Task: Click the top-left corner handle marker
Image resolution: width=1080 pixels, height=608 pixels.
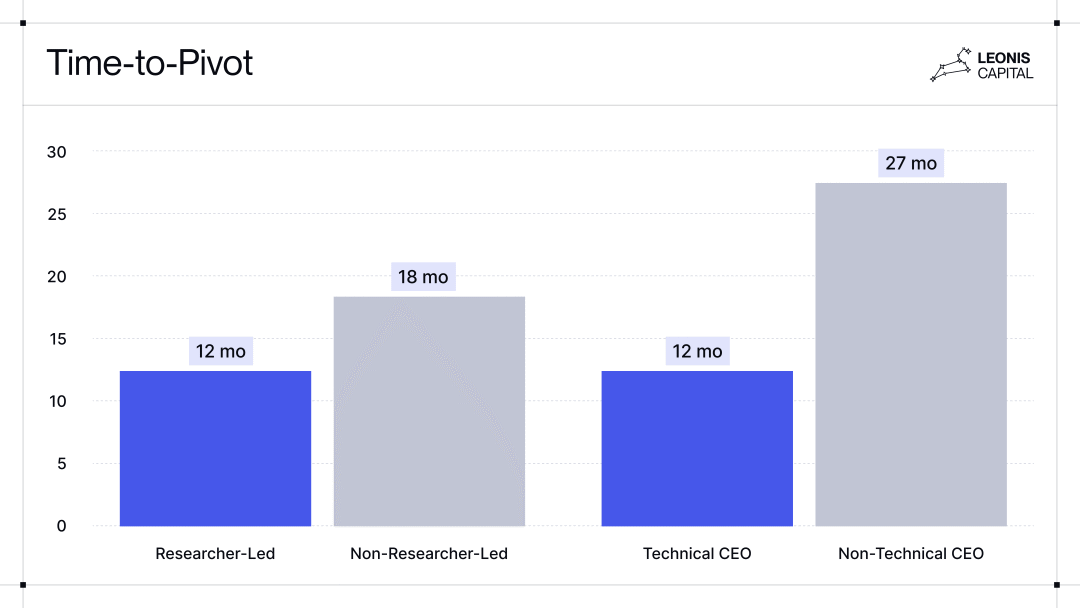Action: click(x=23, y=22)
